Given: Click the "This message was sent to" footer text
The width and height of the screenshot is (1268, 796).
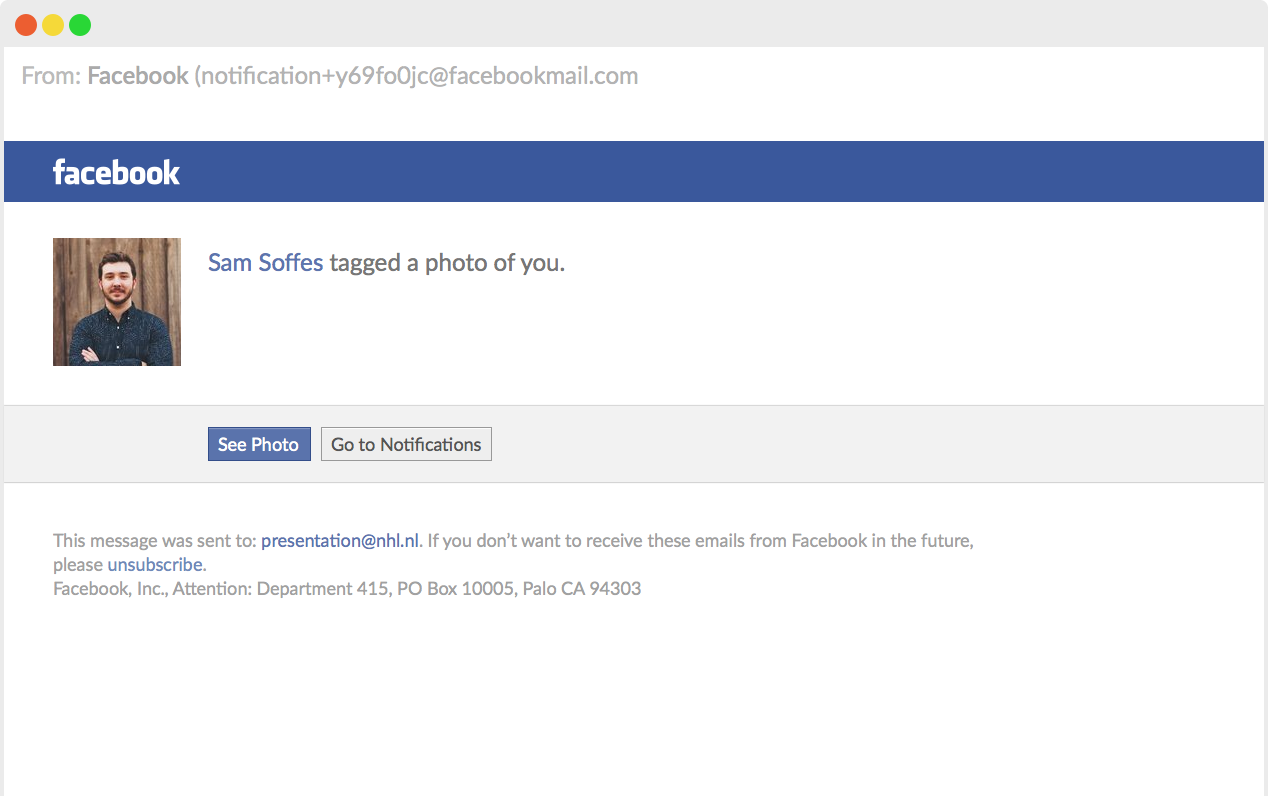Looking at the screenshot, I should 155,541.
